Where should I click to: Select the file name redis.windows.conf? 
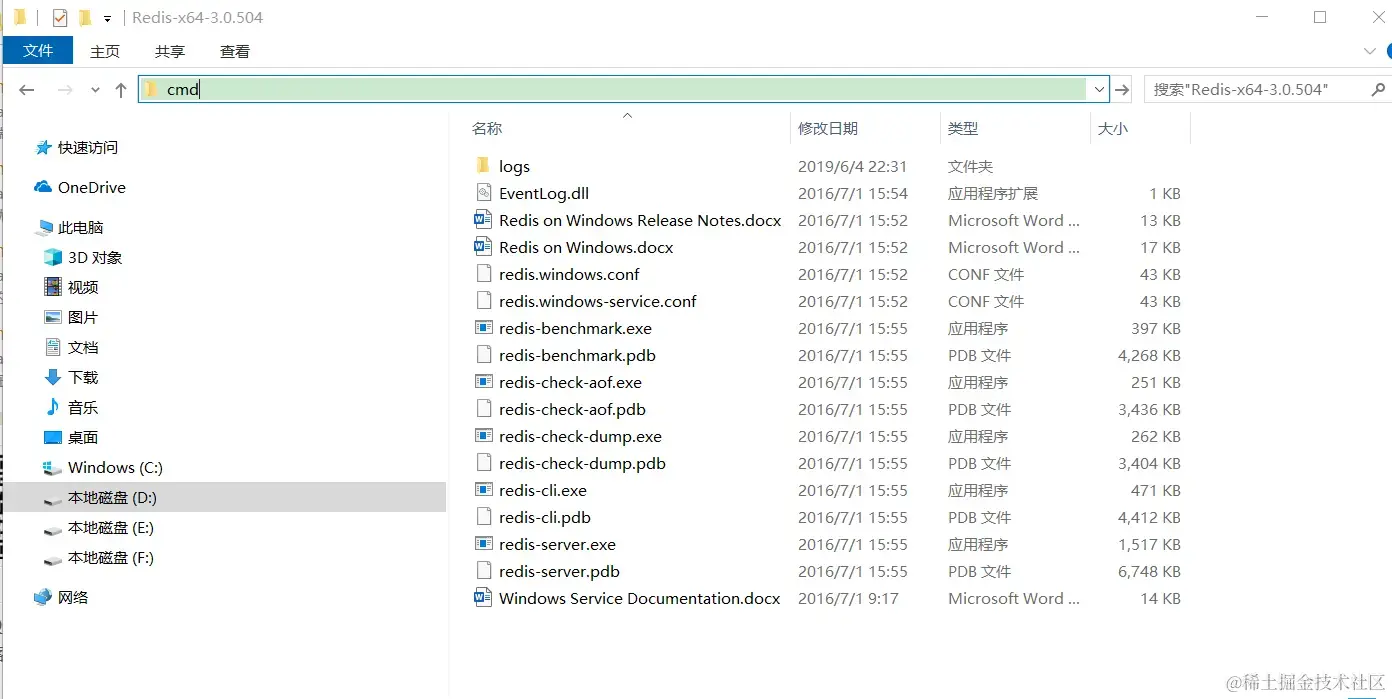point(569,274)
